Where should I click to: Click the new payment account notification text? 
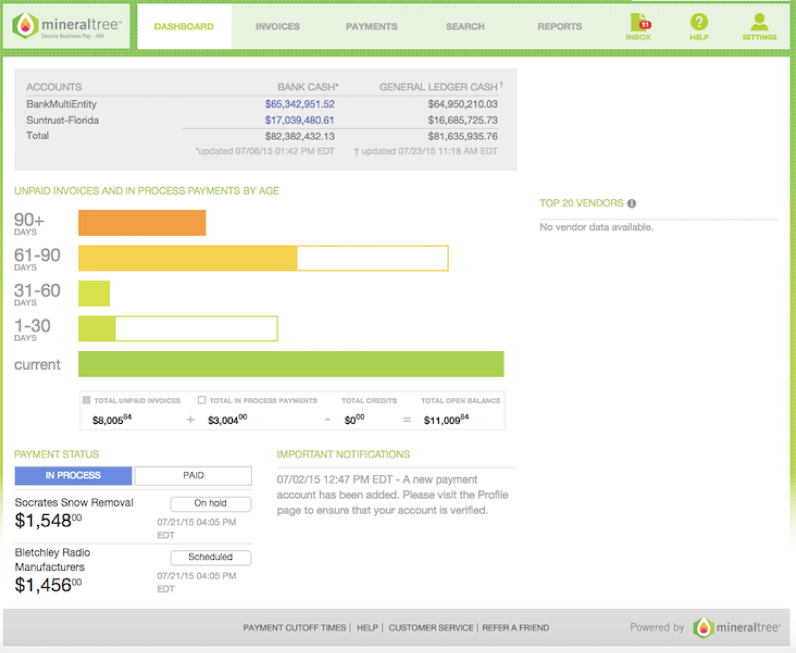(x=392, y=495)
